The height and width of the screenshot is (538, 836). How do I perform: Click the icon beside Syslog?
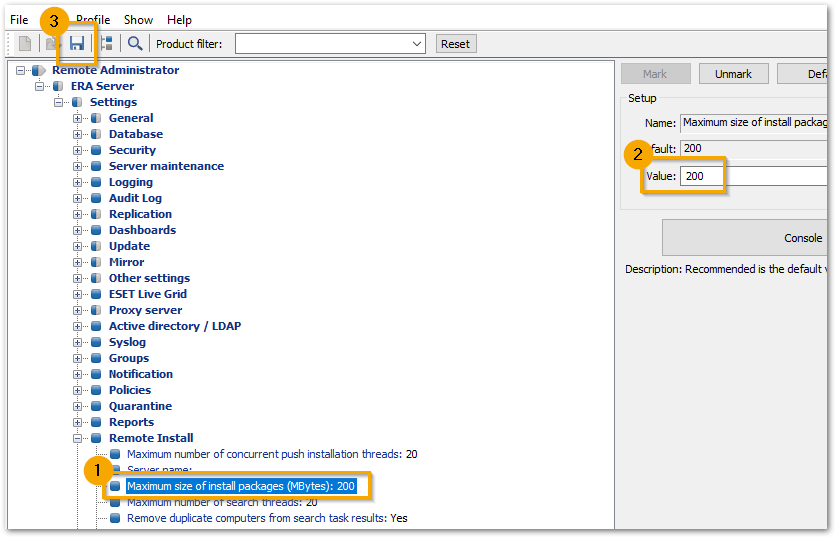point(97,342)
